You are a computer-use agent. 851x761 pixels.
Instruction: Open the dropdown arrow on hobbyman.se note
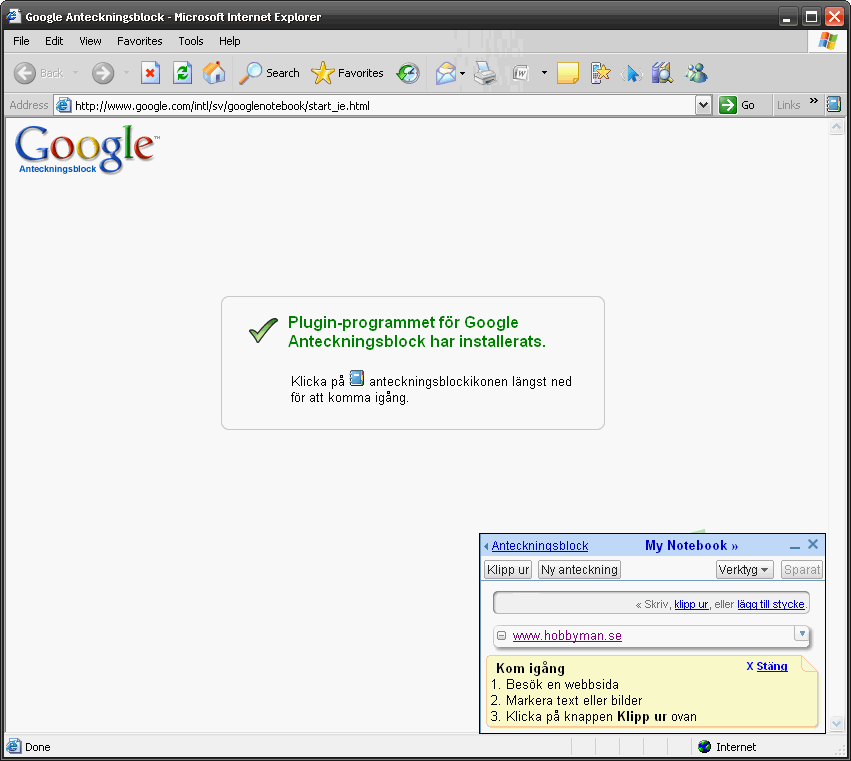pyautogui.click(x=801, y=633)
